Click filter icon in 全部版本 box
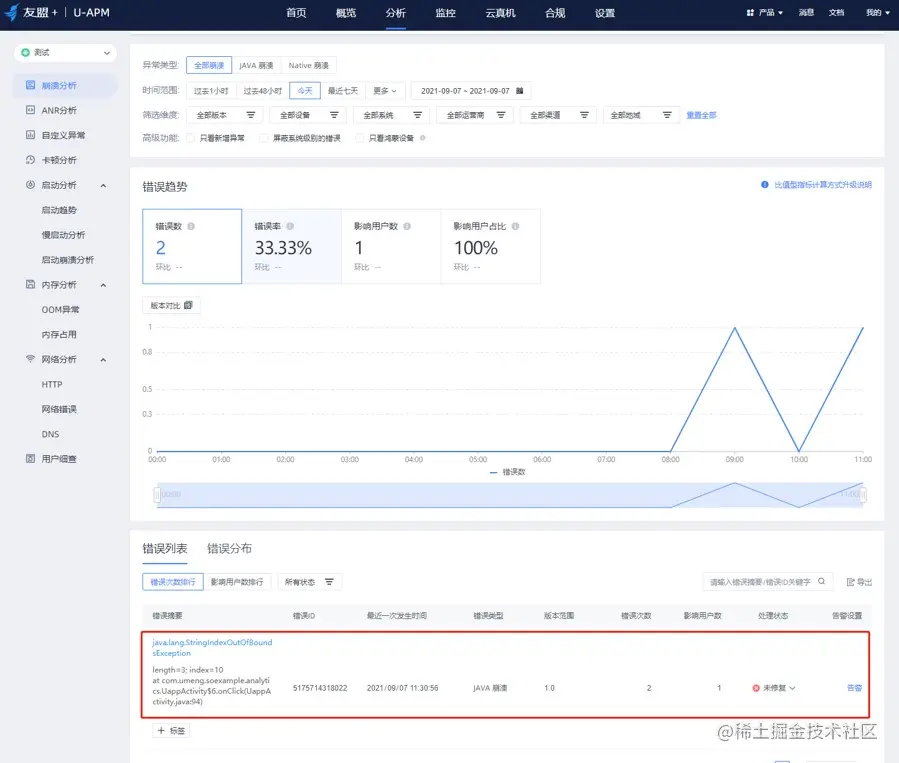Viewport: 899px width, 763px height. (x=251, y=115)
